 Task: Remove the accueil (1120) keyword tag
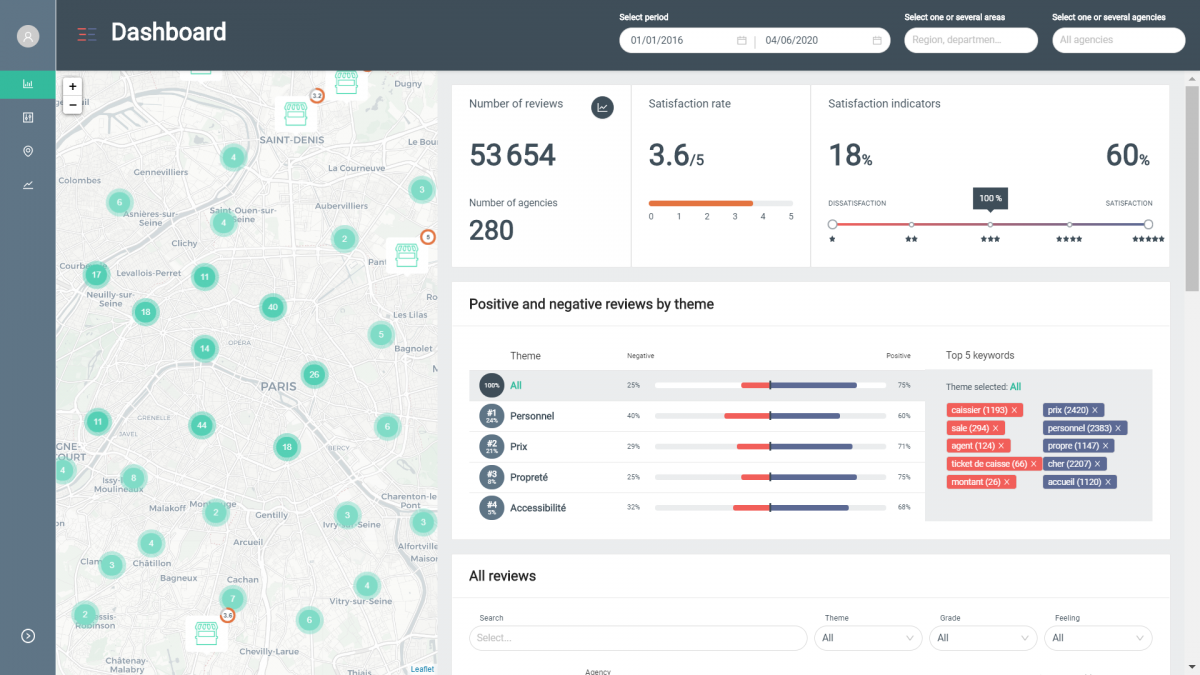[x=1108, y=482]
